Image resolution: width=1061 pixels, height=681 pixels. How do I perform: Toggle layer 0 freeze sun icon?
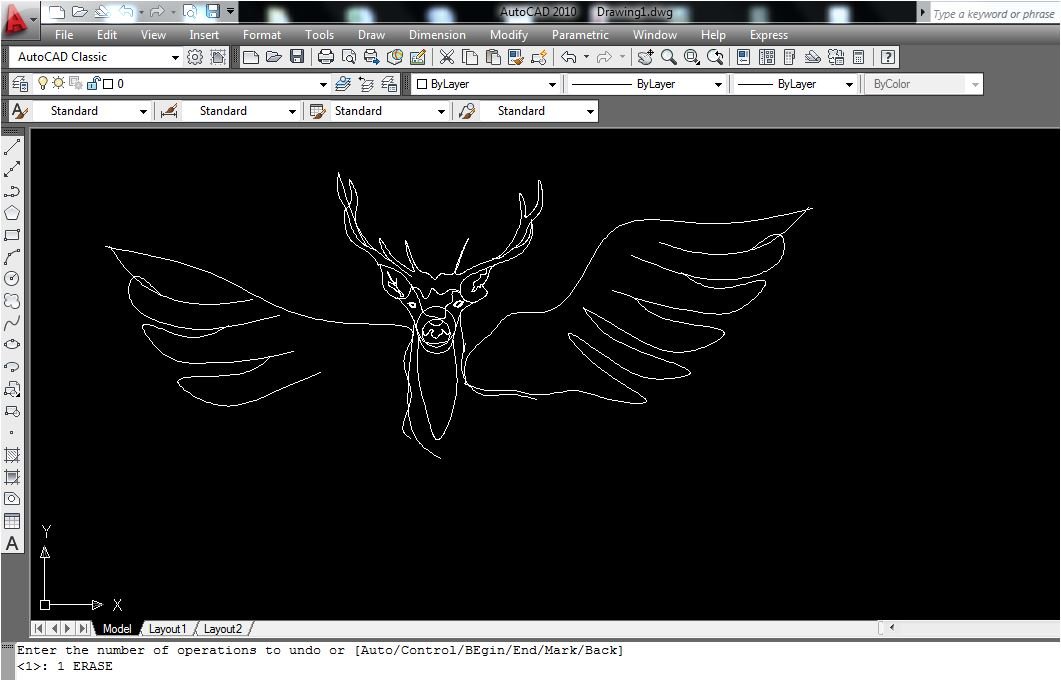pos(59,83)
